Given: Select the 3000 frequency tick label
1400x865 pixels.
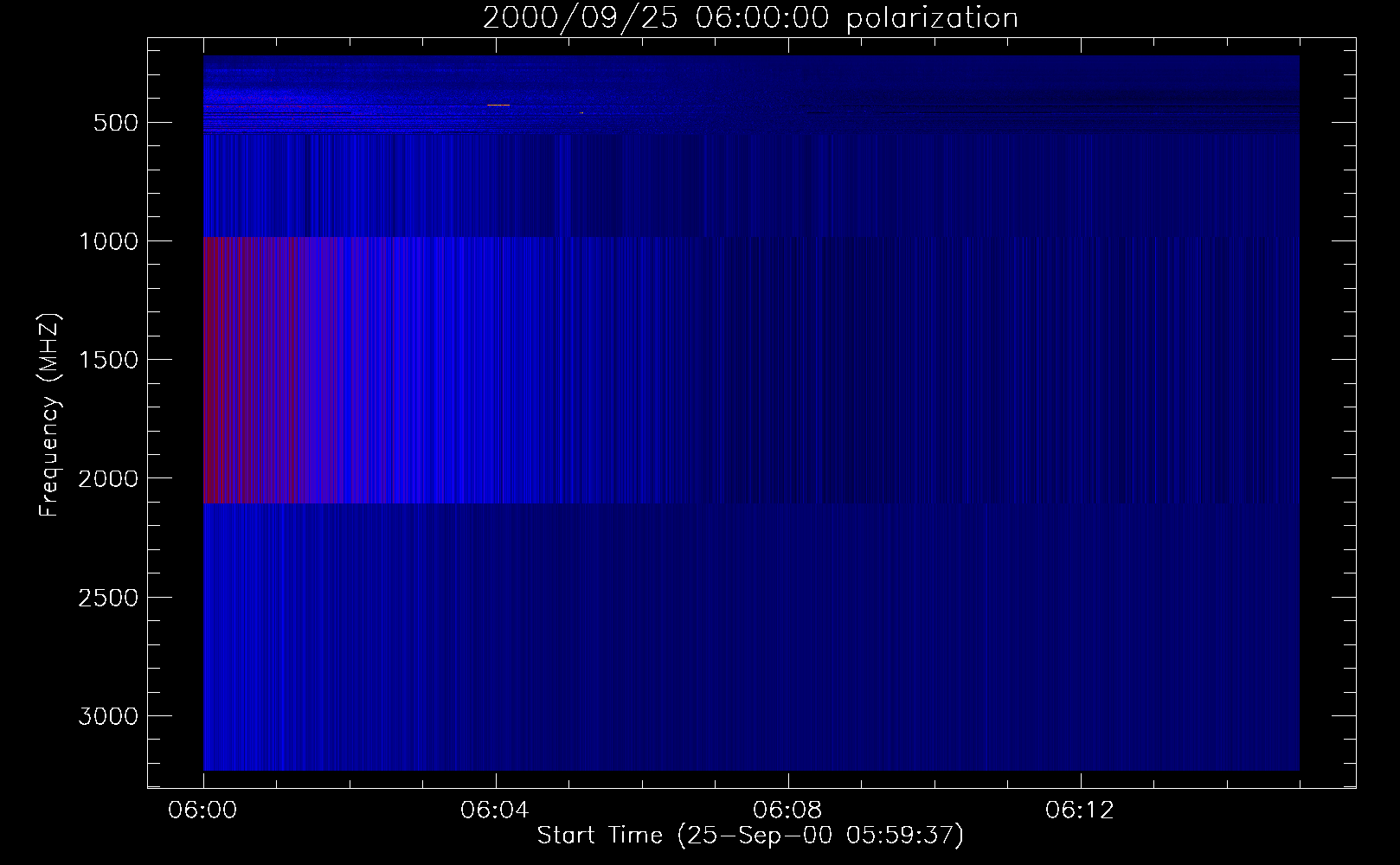Looking at the screenshot, I should (108, 716).
